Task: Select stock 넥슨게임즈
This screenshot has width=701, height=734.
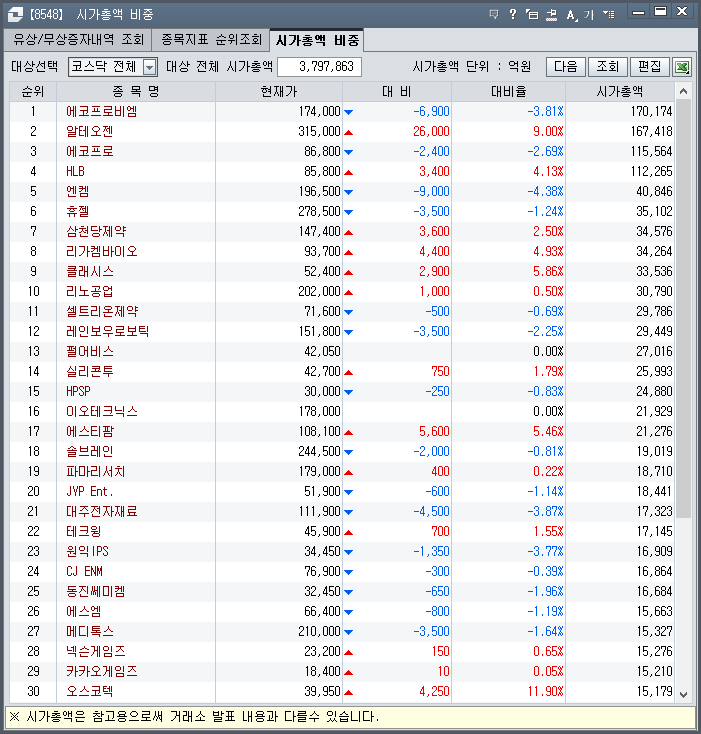Action: coord(95,652)
